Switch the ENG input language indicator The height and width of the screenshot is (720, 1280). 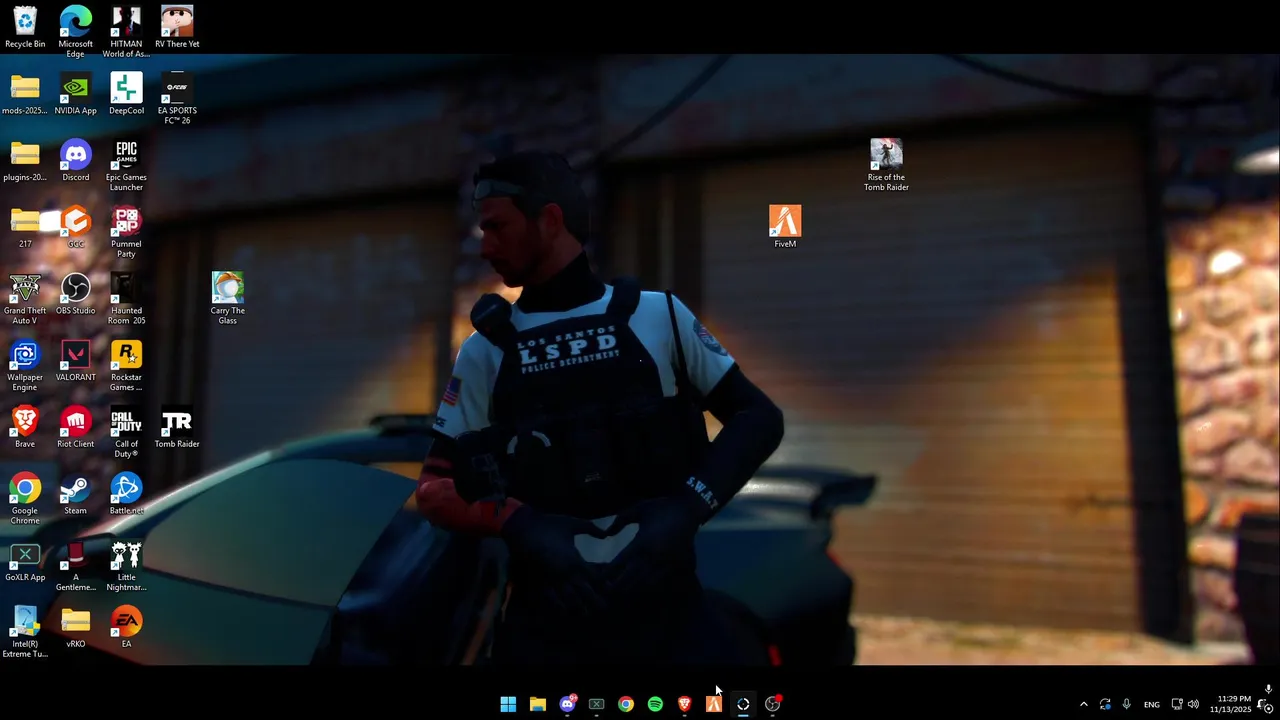coord(1152,704)
